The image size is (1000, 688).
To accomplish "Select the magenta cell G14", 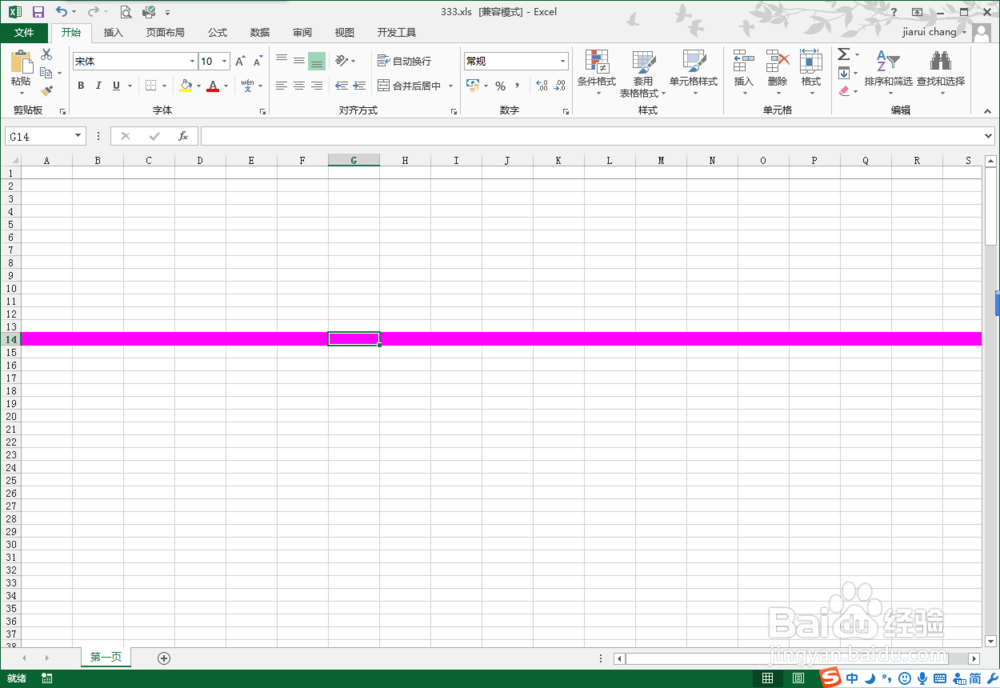I will [x=354, y=339].
